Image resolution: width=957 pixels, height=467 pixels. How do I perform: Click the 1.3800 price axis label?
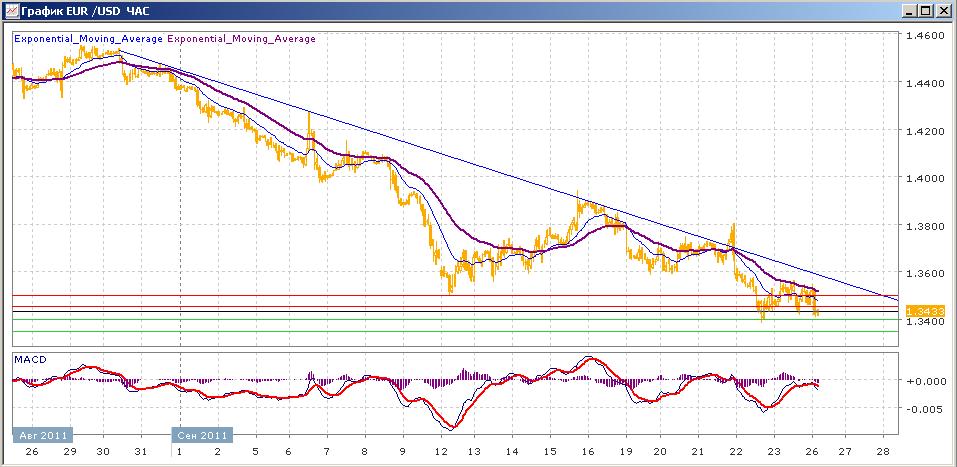point(923,226)
